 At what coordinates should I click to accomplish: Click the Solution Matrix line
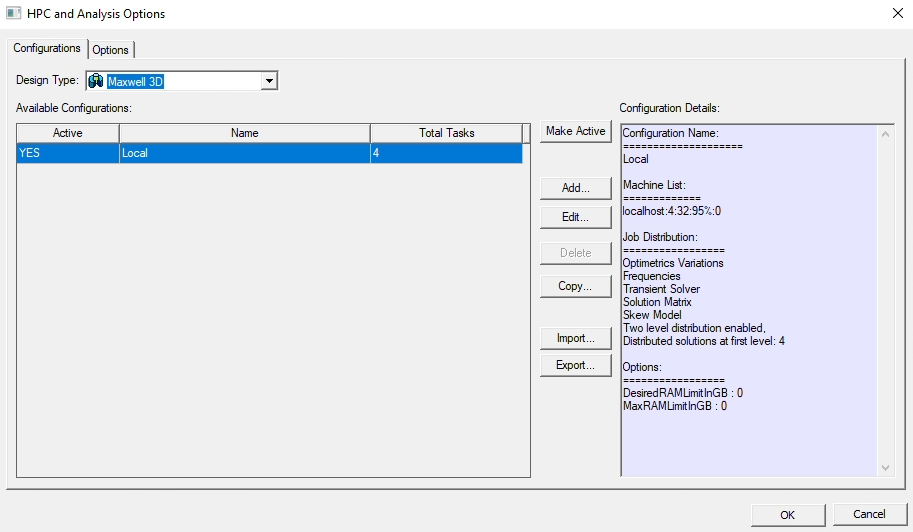[x=657, y=302]
